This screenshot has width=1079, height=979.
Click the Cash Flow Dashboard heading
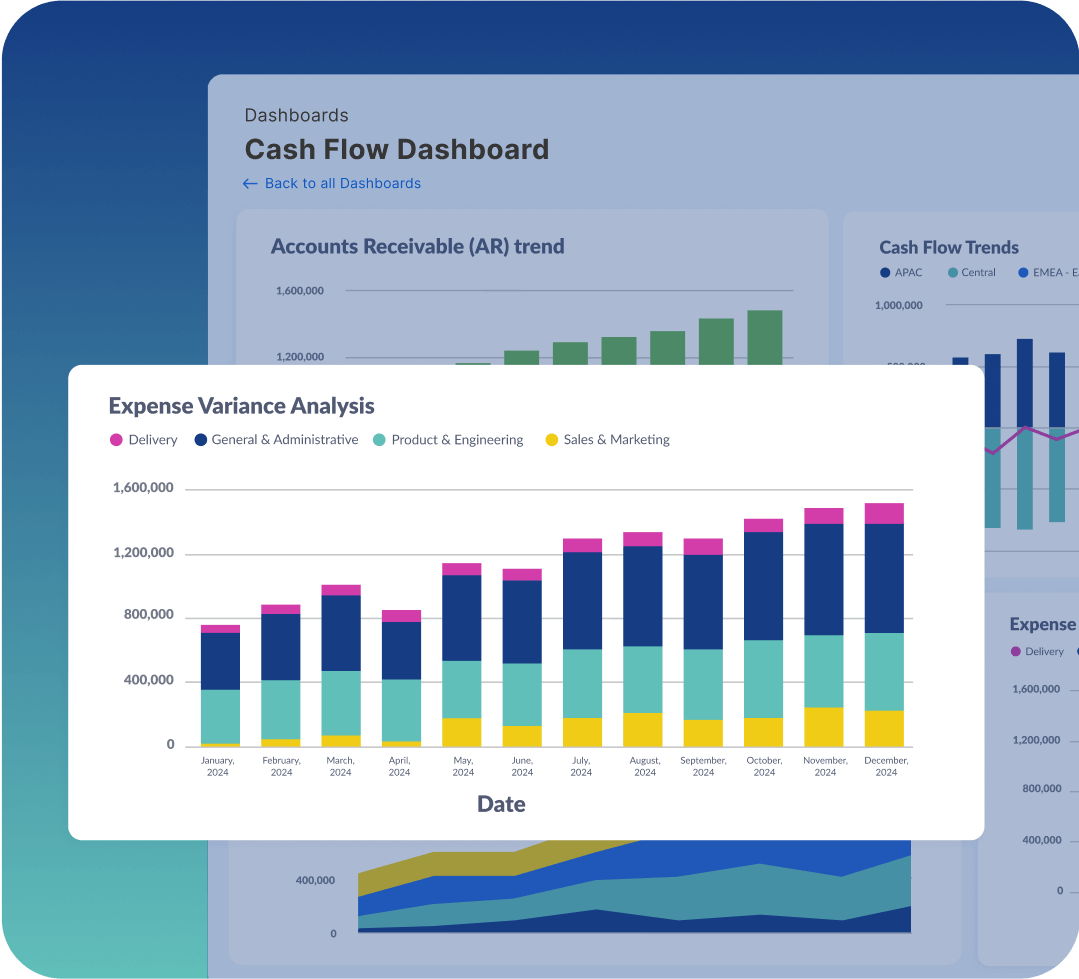tap(397, 148)
